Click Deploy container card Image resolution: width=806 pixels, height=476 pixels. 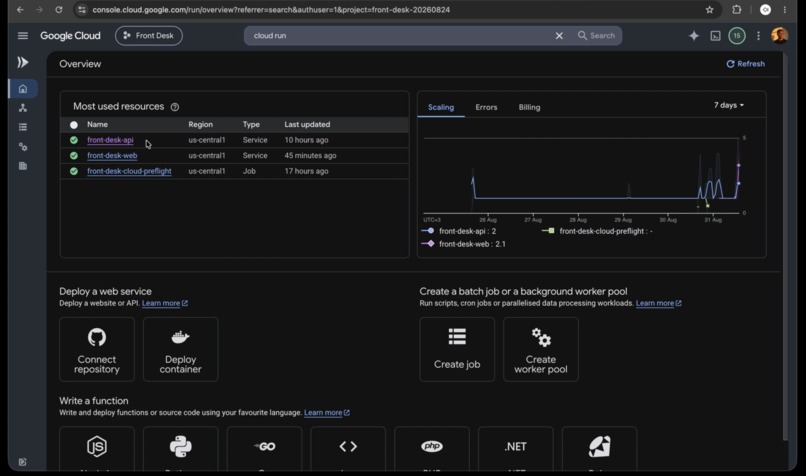(180, 350)
